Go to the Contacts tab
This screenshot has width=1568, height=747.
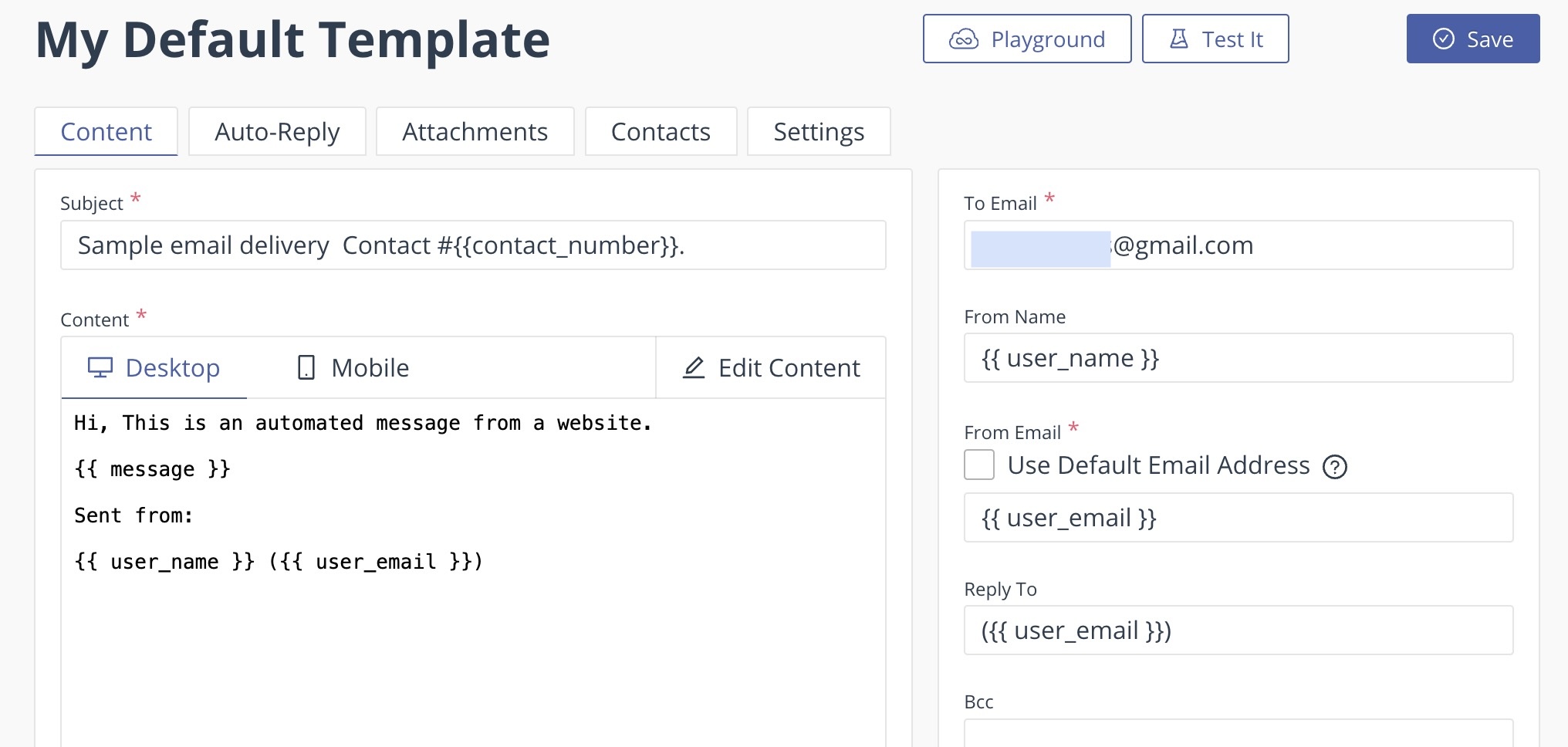[x=661, y=132]
